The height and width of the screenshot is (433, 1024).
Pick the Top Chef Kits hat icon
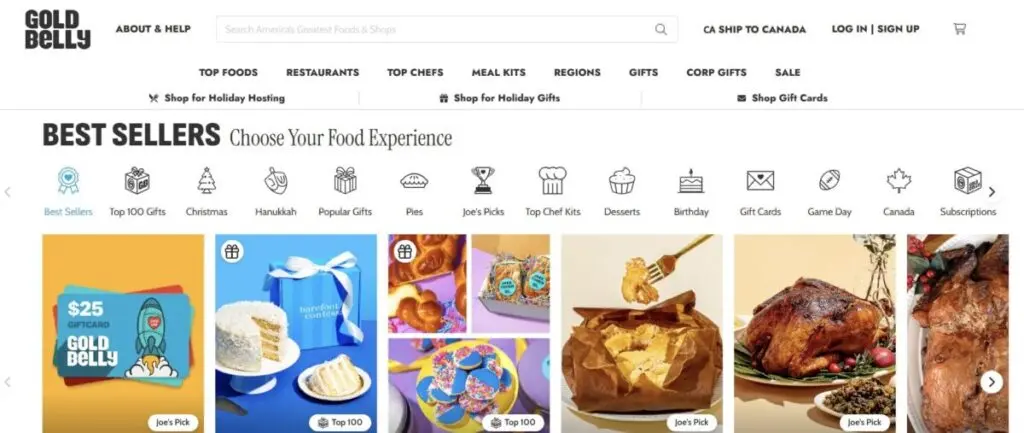click(552, 181)
